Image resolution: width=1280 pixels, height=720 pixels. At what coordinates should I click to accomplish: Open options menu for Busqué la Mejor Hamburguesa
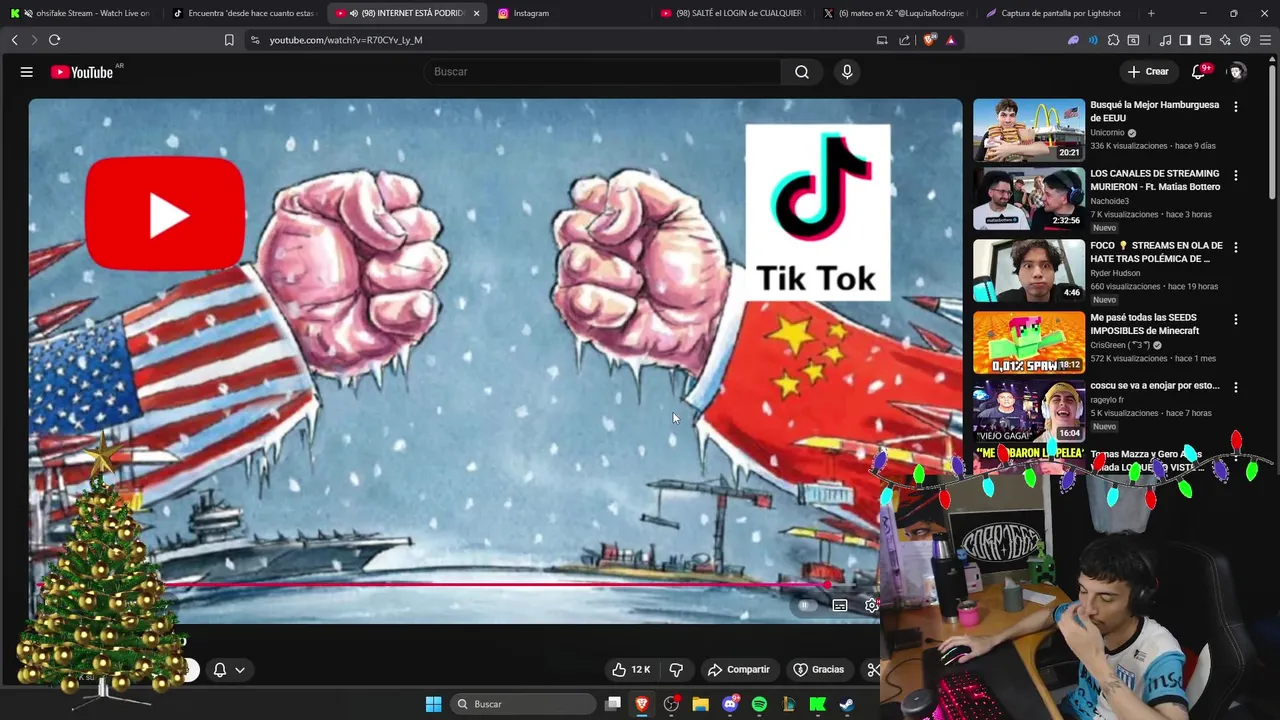coord(1236,106)
